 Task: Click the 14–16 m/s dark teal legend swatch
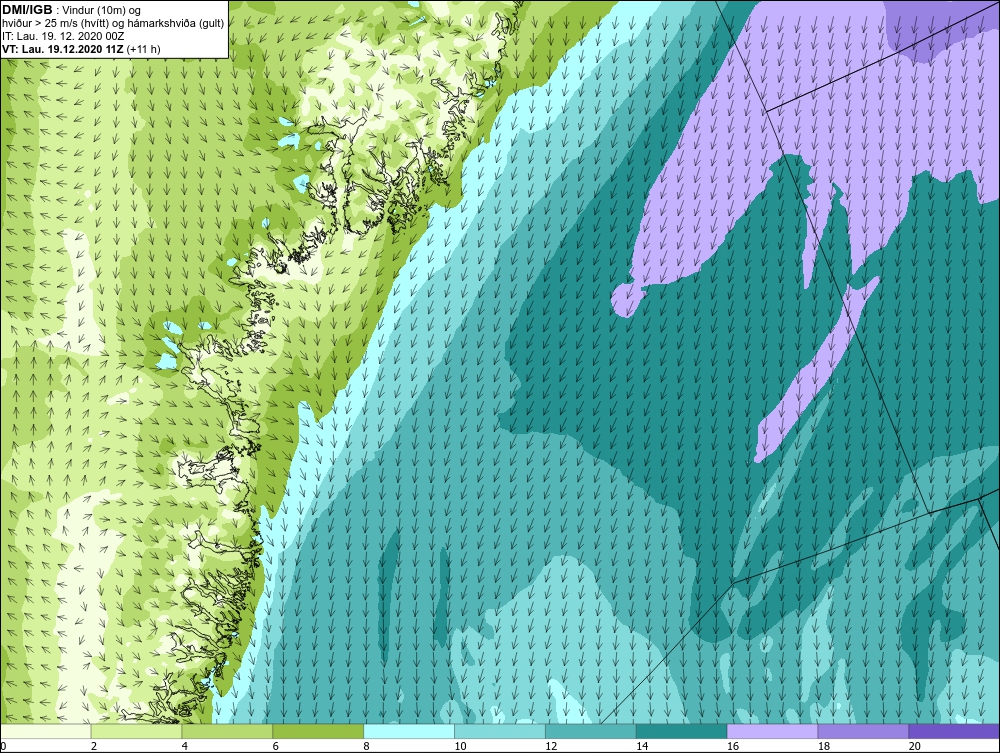(682, 731)
